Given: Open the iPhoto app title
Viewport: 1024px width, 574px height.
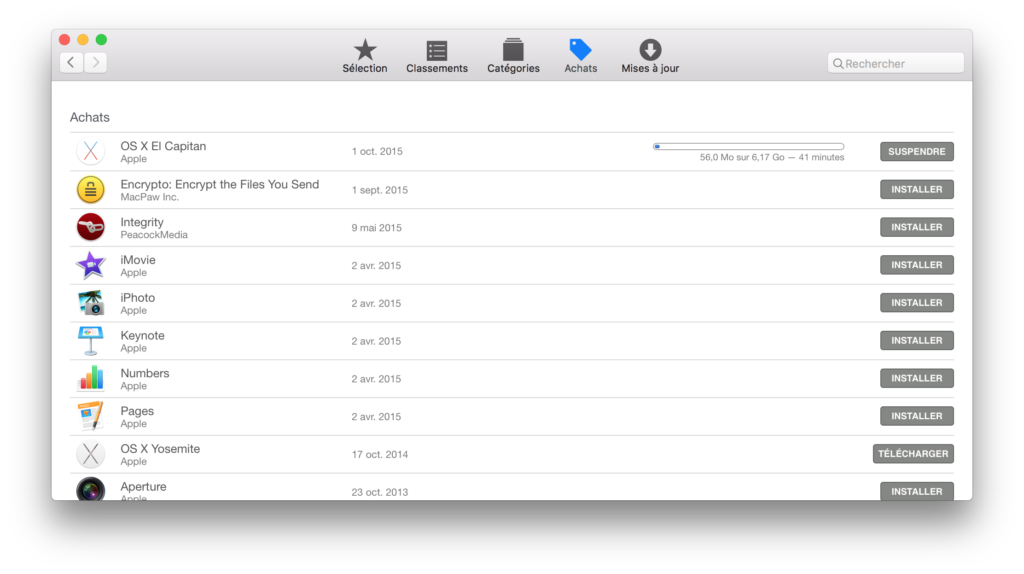Looking at the screenshot, I should [x=138, y=298].
